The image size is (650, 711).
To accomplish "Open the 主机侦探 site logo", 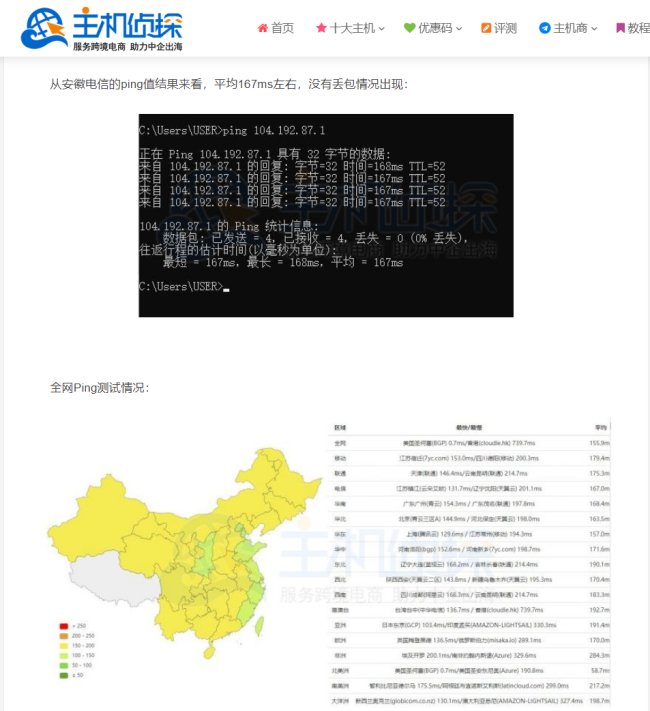I will coord(102,29).
